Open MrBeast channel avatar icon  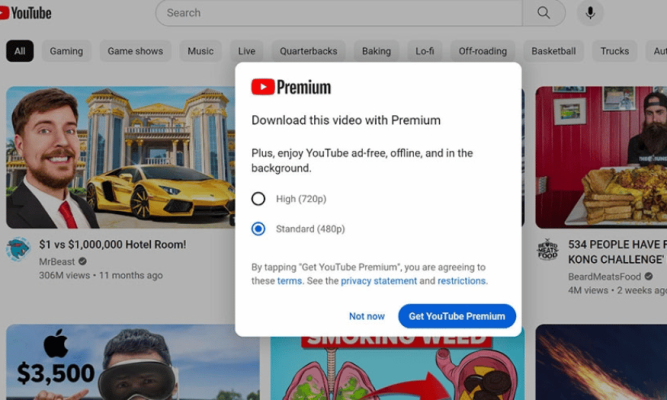click(x=18, y=250)
